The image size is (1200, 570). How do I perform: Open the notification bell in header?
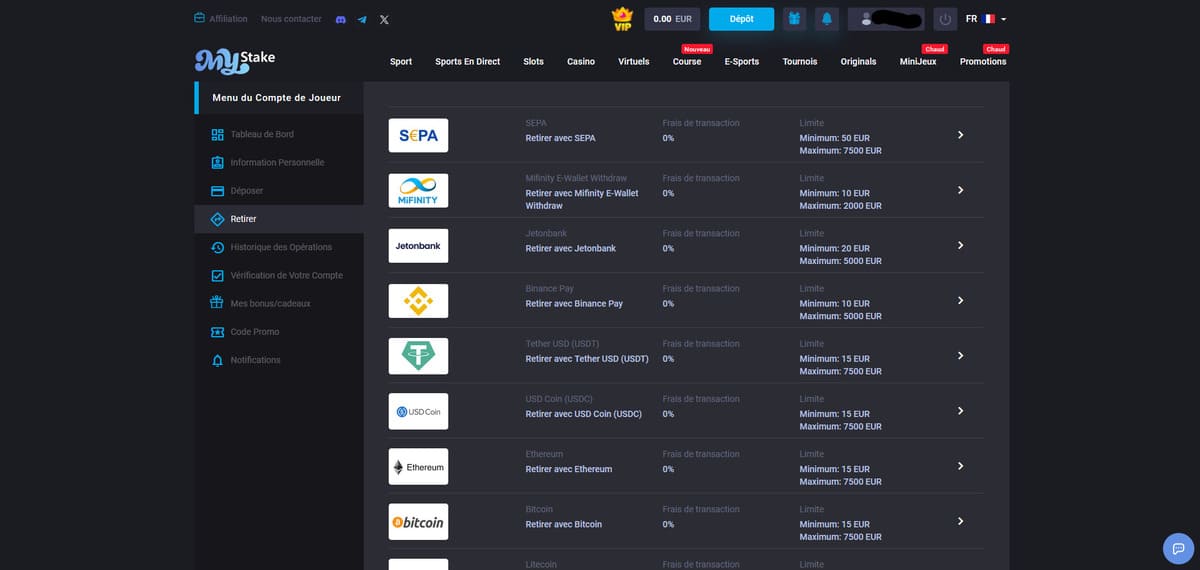point(826,19)
